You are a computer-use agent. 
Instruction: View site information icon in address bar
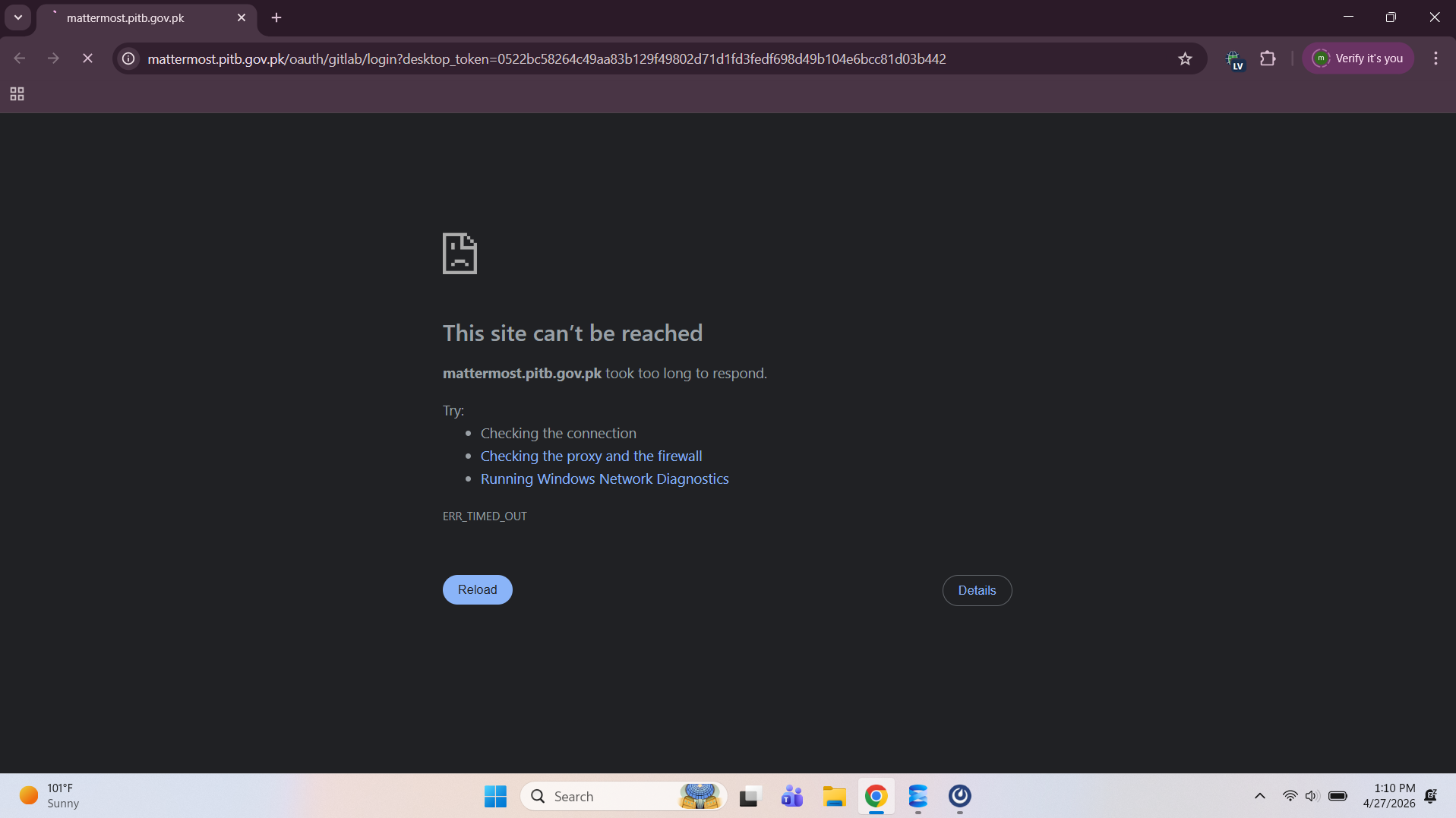129,58
